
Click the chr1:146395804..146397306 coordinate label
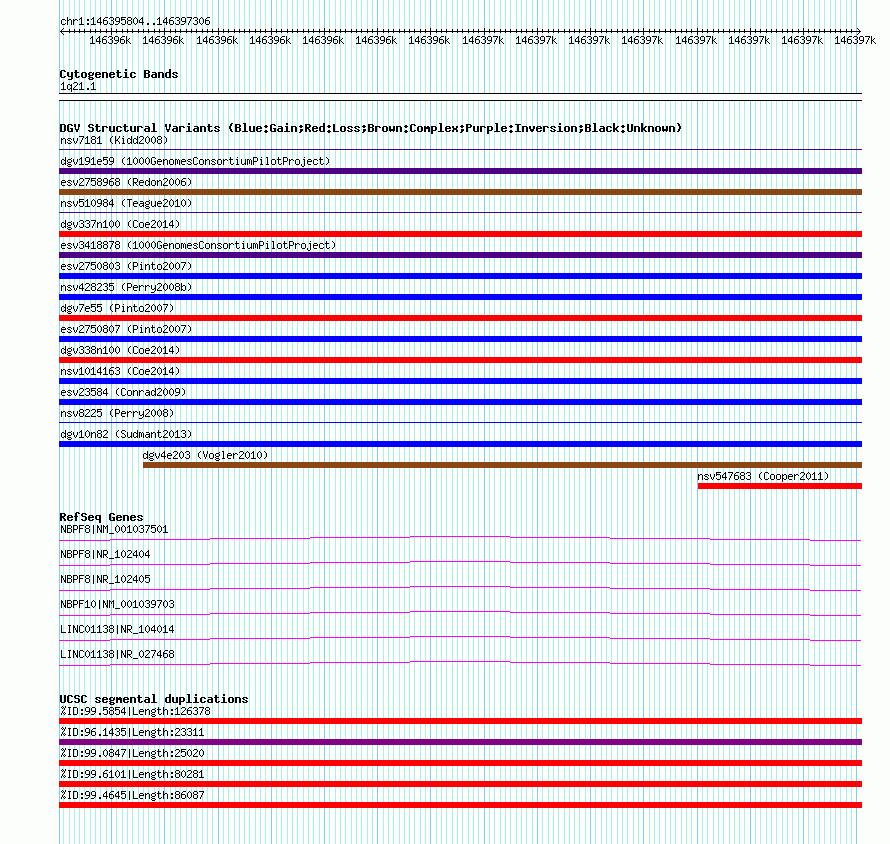click(135, 21)
